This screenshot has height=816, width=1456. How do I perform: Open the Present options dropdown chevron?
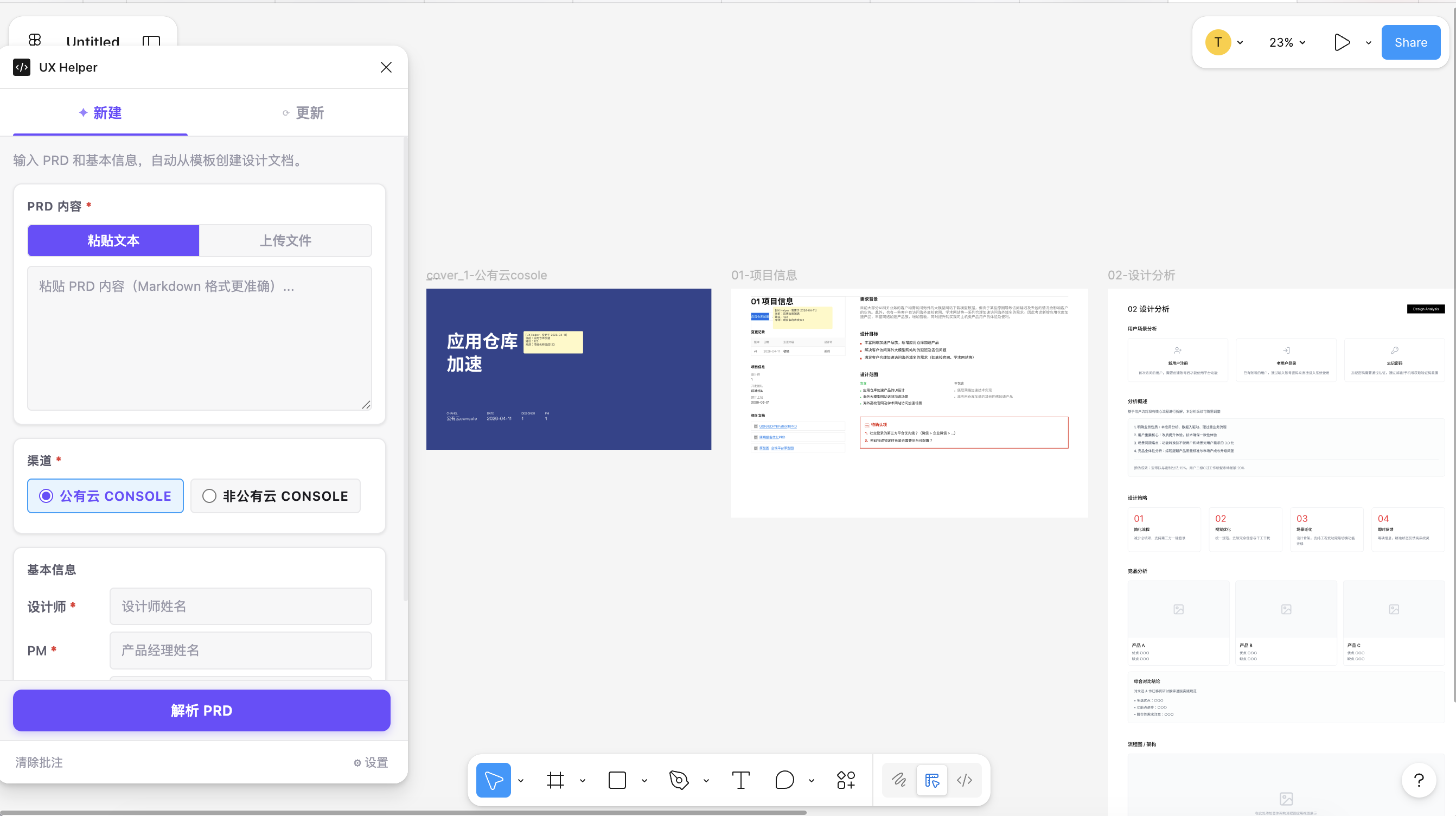click(x=1369, y=42)
